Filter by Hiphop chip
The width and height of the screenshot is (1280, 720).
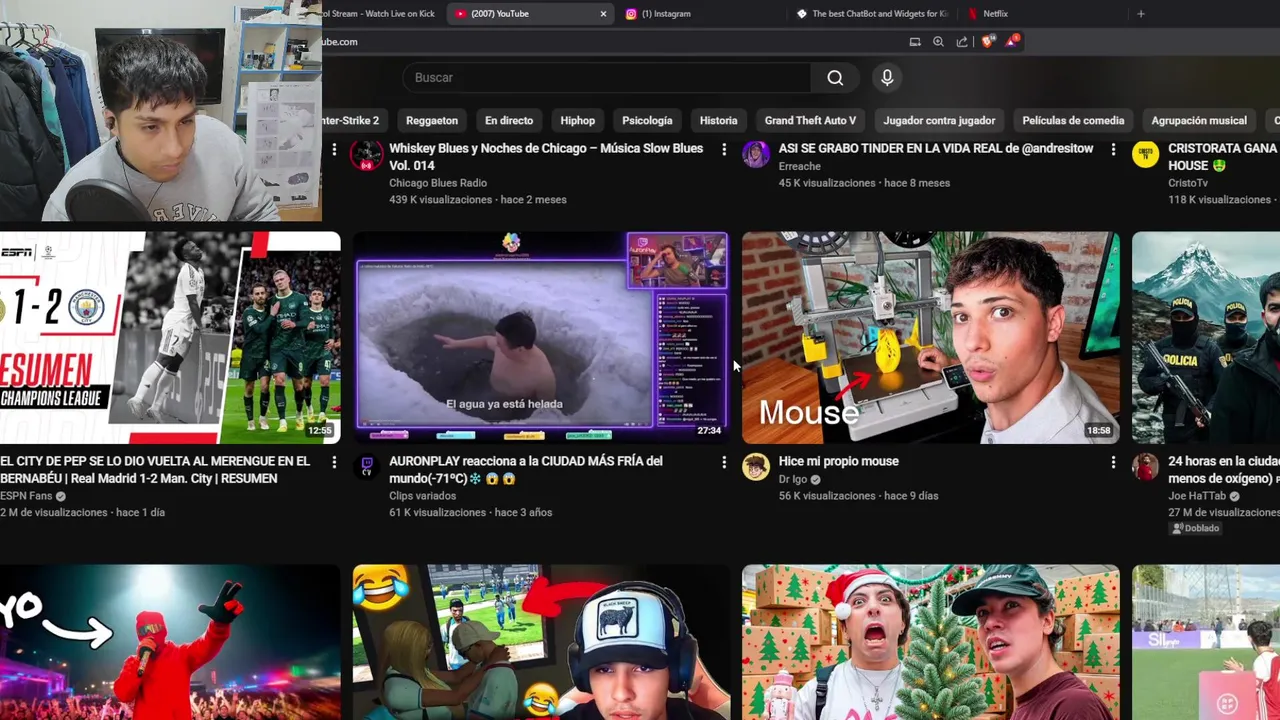point(577,120)
